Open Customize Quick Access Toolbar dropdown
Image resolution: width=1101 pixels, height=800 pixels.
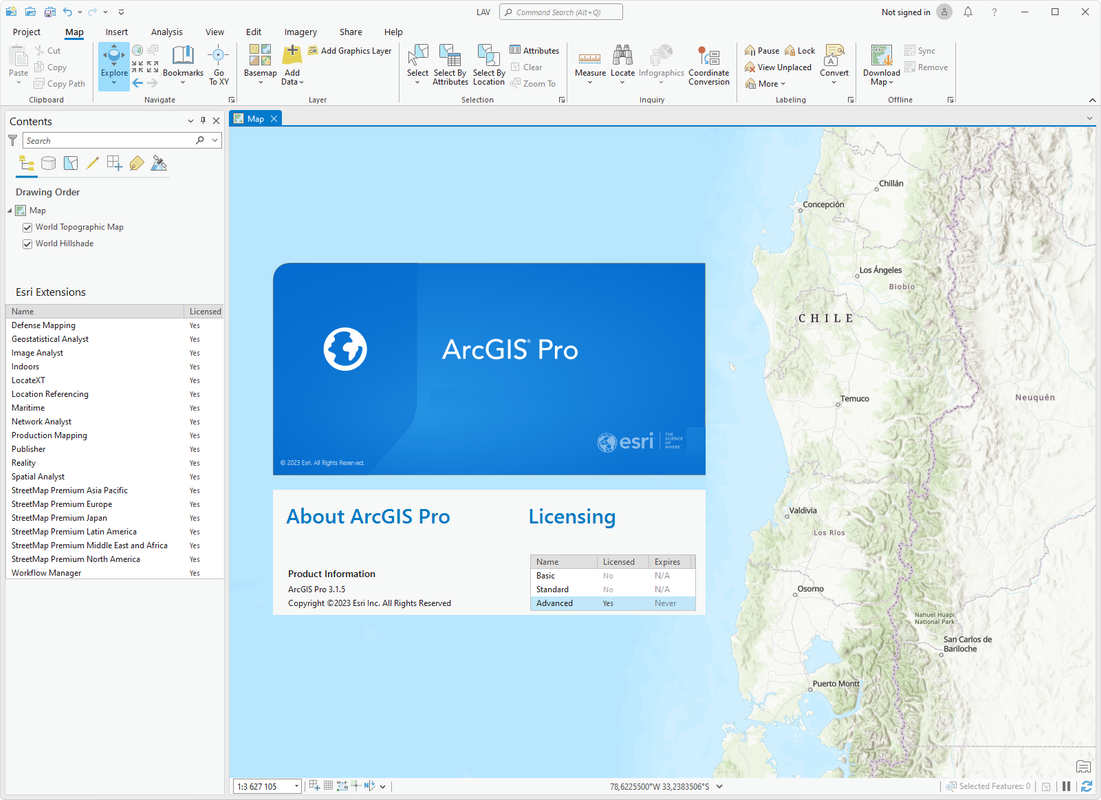click(x=121, y=12)
